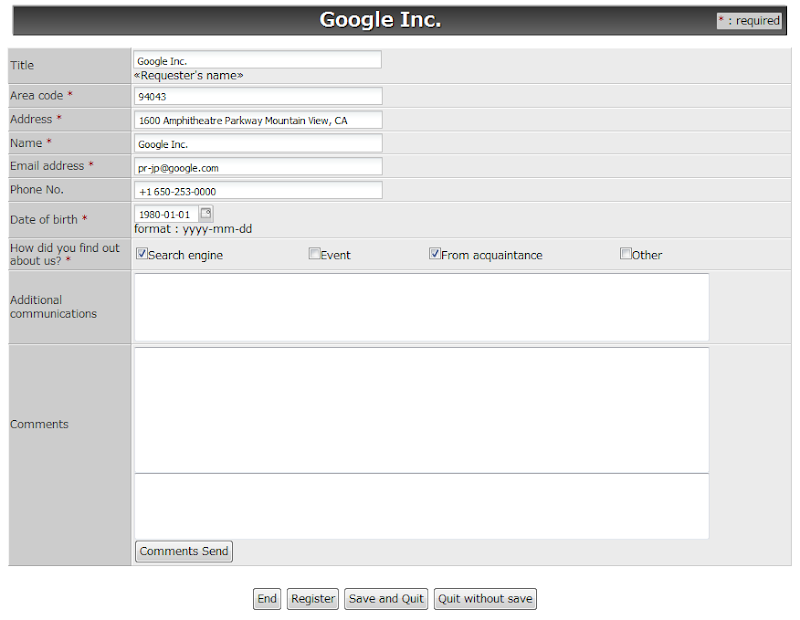800x620 pixels.
Task: Click the Date of birth text field
Action: (166, 214)
